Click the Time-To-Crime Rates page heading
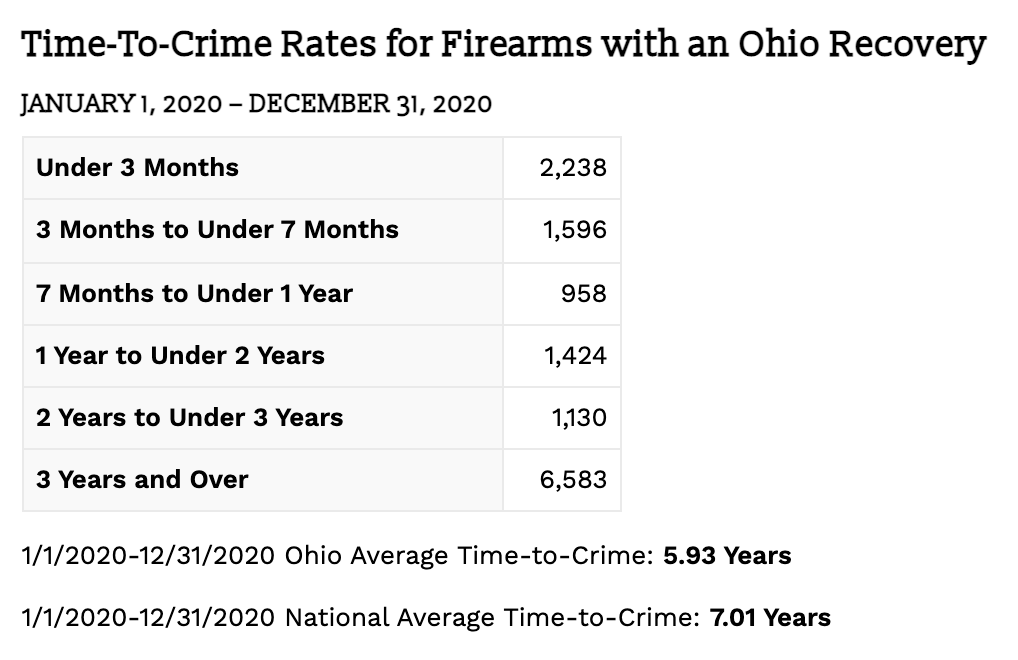Viewport: 1018px width, 660px height. 503,45
